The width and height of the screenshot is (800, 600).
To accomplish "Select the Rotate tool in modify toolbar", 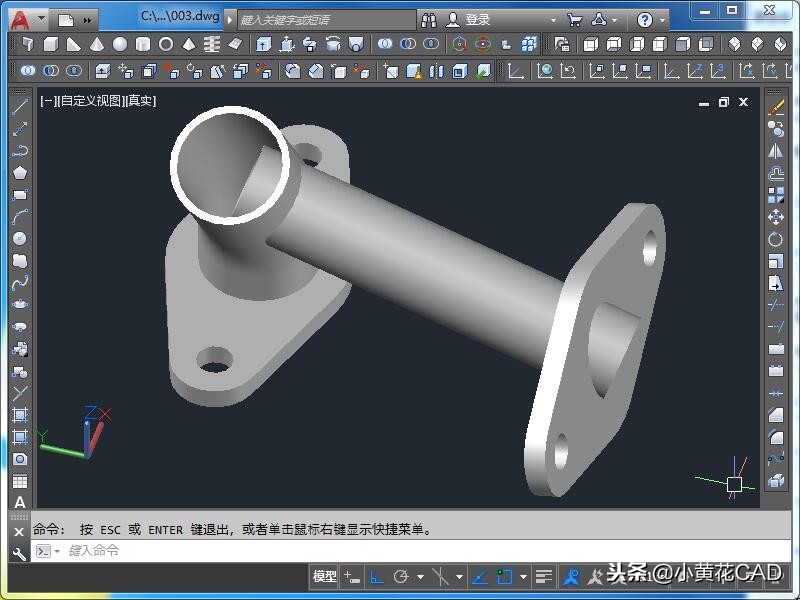I will pyautogui.click(x=776, y=239).
